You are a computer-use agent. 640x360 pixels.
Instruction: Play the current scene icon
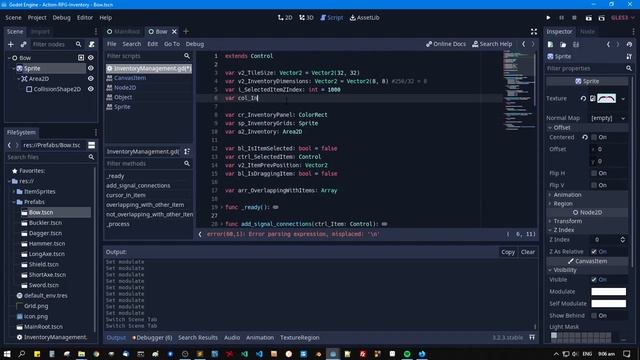point(588,18)
